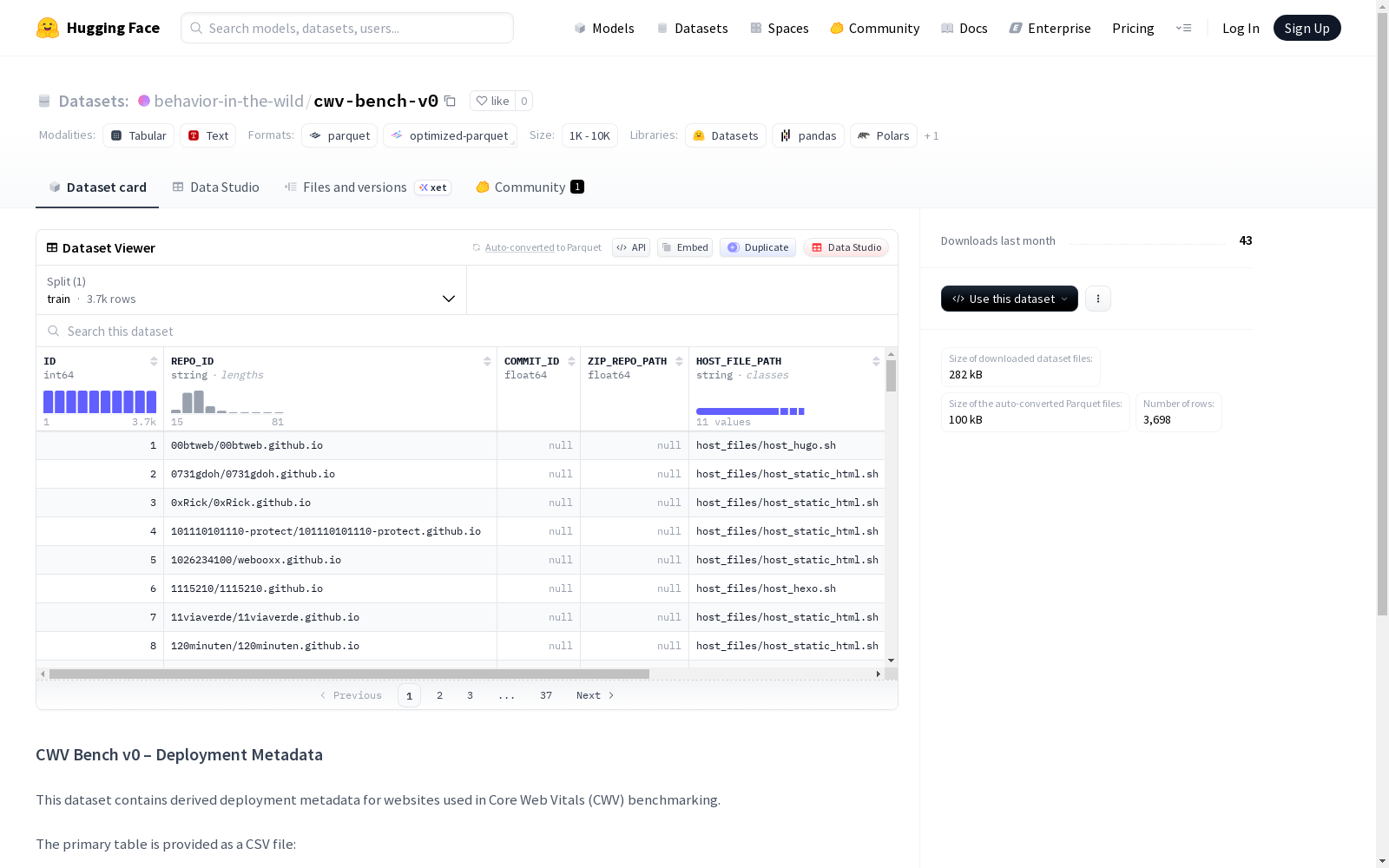Click the Dataset Viewer table icon
The width and height of the screenshot is (1389, 868).
[52, 247]
